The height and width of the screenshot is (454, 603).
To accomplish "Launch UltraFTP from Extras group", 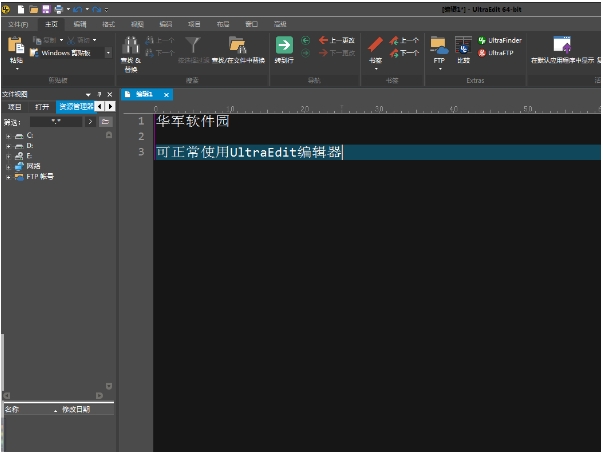I will coord(496,53).
